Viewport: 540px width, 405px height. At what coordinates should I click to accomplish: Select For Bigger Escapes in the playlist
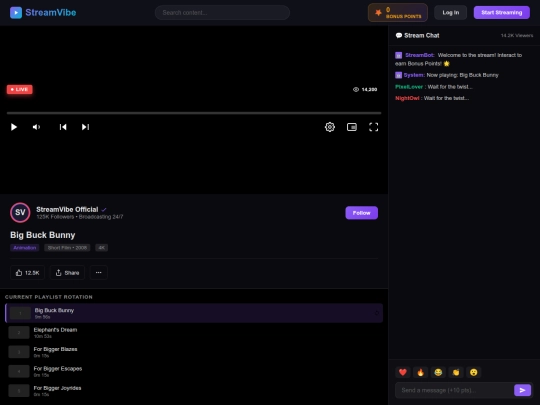click(194, 371)
